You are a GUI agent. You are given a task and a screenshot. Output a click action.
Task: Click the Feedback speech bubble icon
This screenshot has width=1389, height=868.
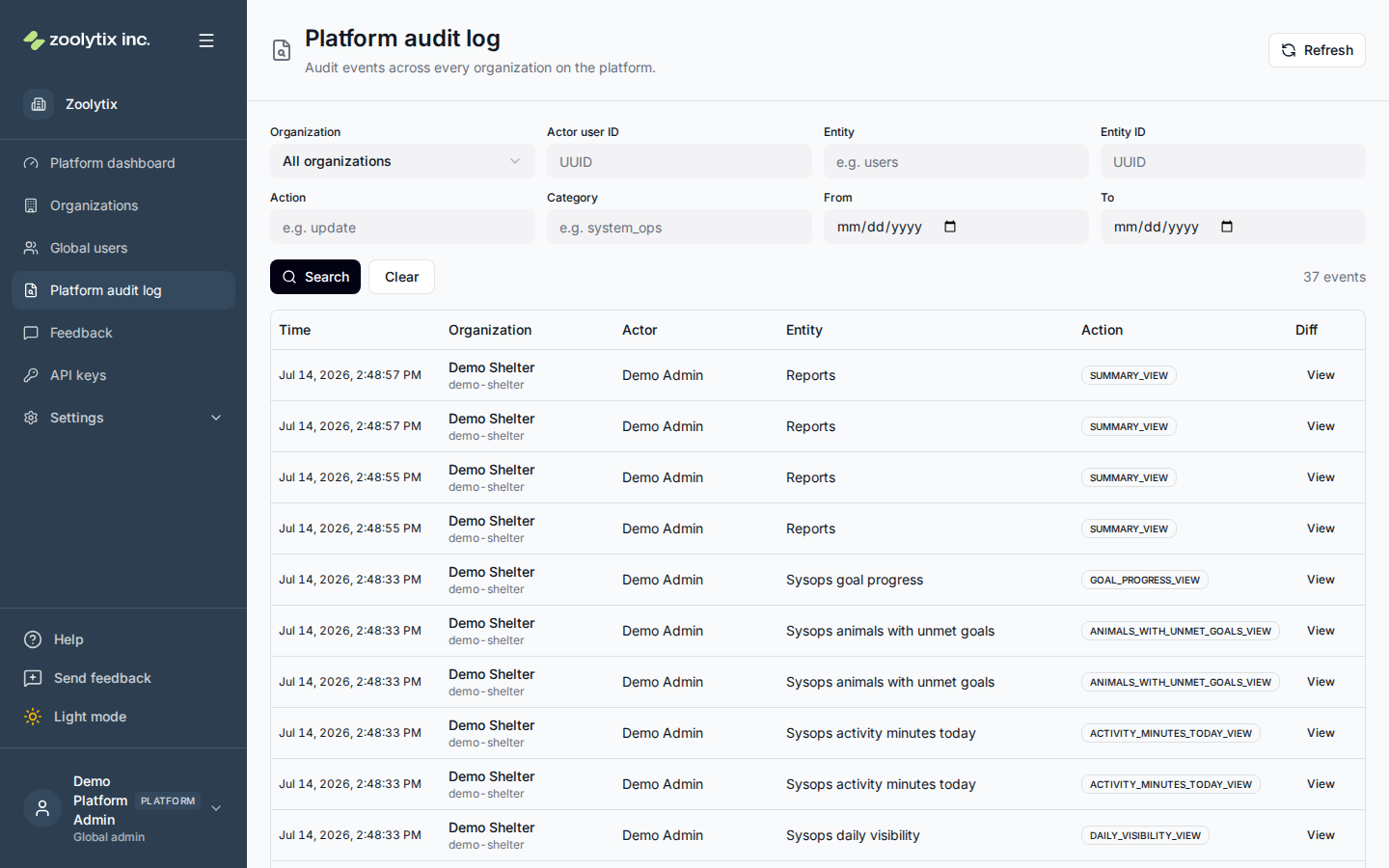point(31,333)
